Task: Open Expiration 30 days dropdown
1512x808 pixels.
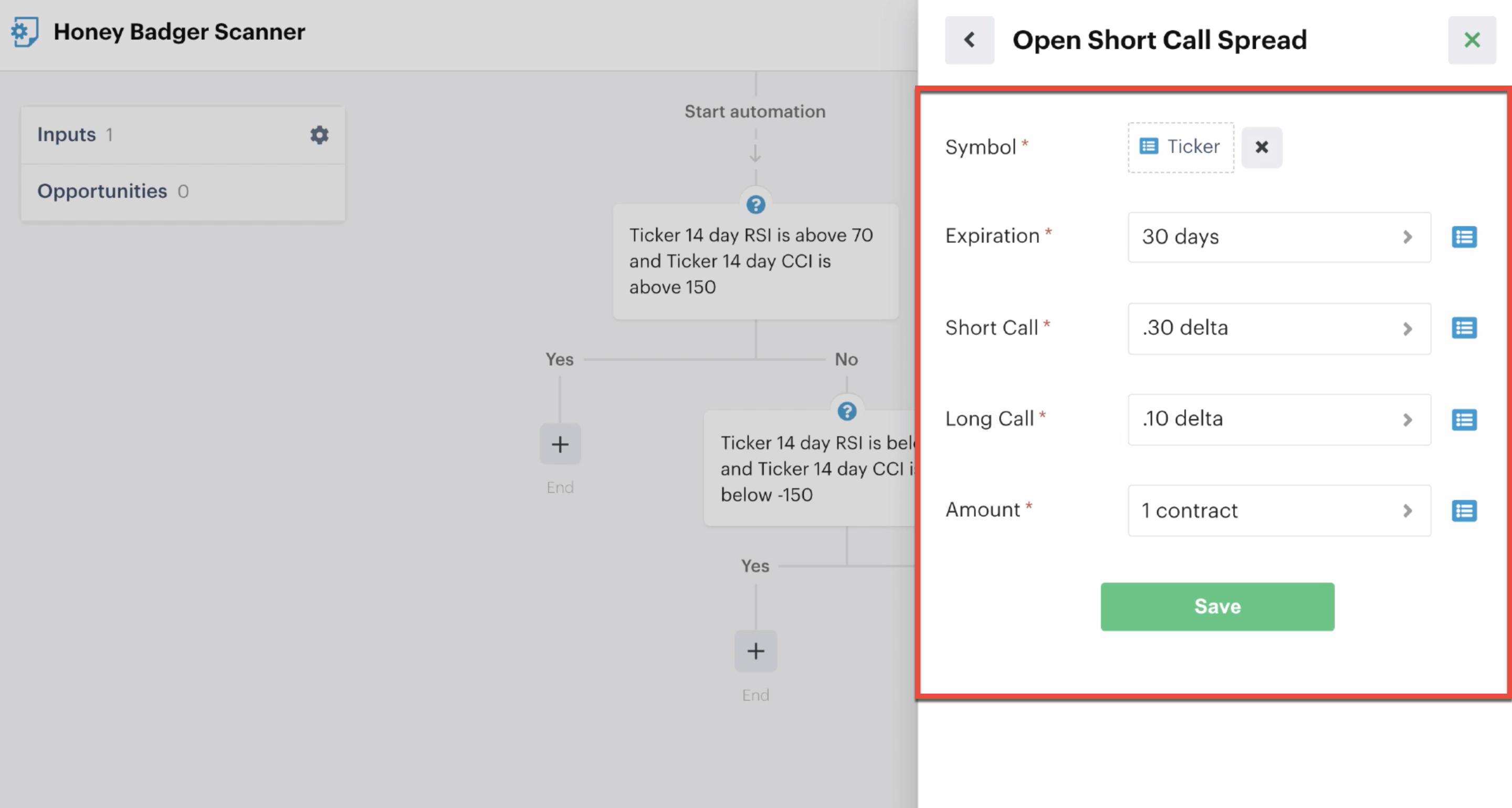Action: [1279, 237]
